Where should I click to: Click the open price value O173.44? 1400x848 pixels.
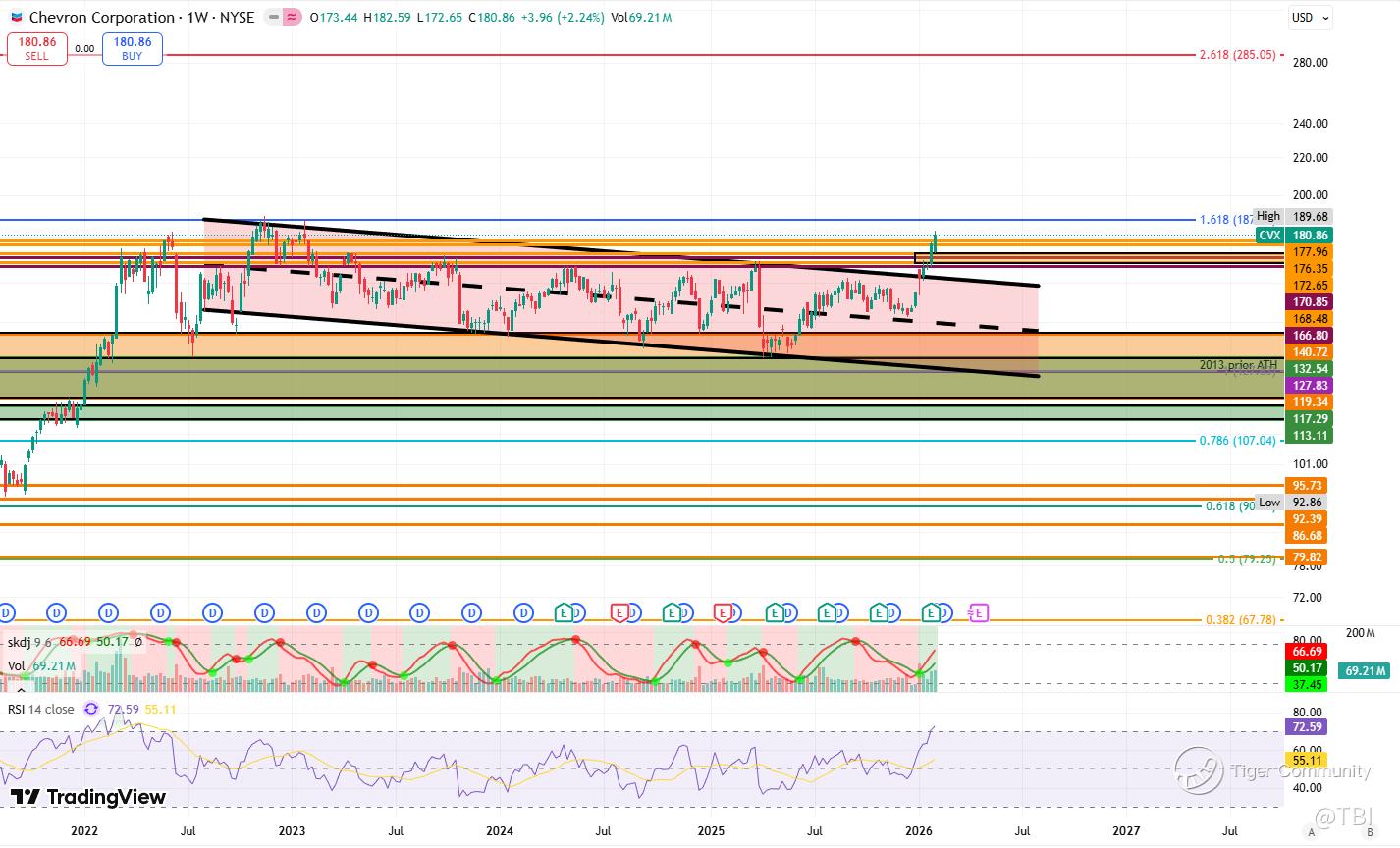334,18
